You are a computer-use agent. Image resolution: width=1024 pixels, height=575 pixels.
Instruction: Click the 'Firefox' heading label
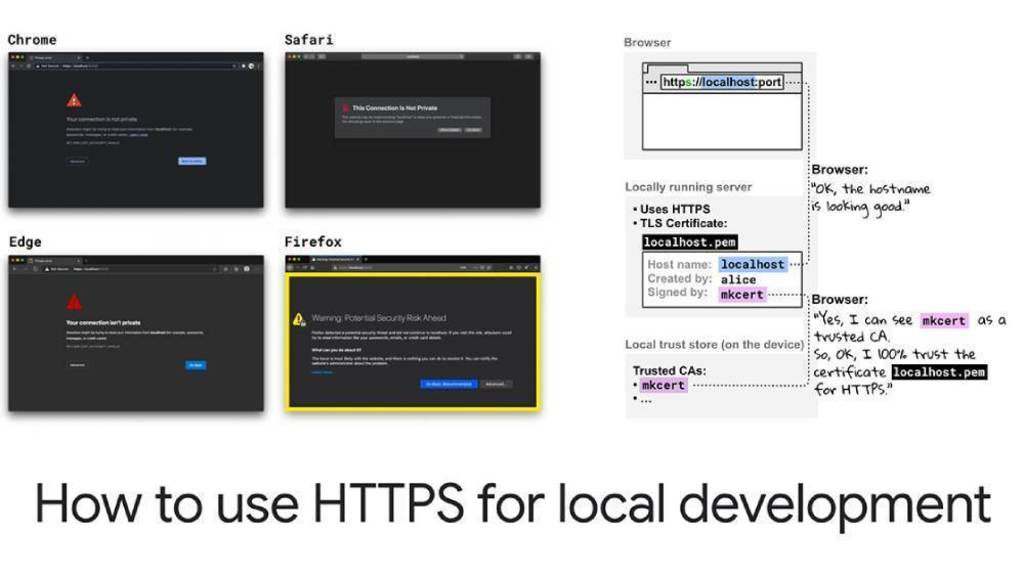(313, 242)
